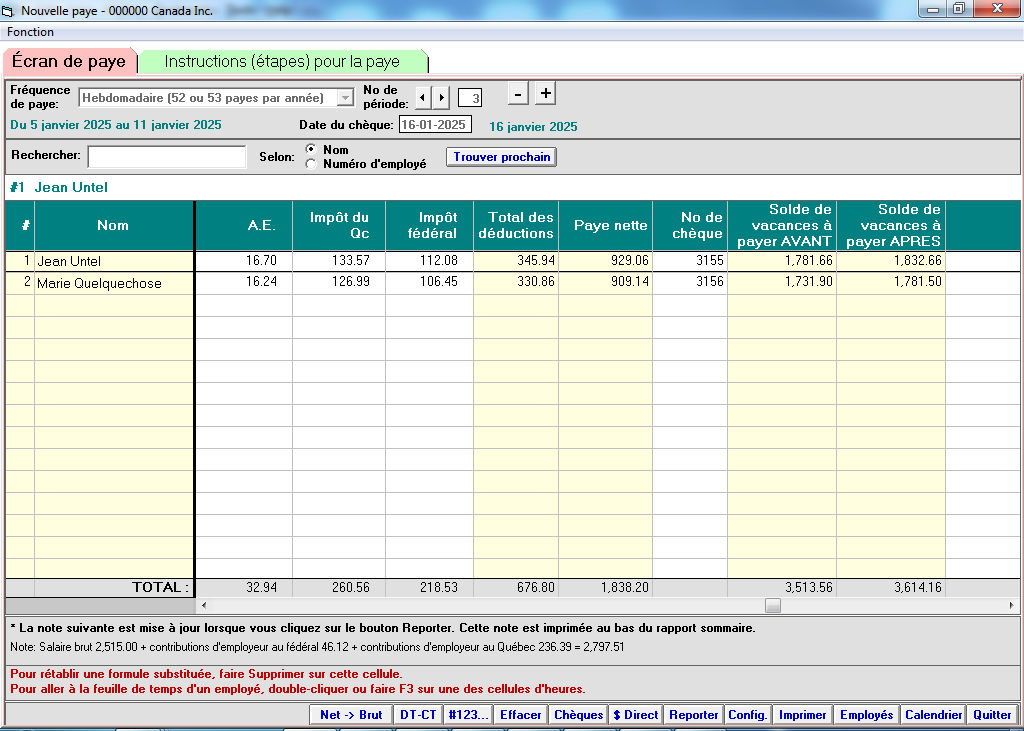Click the Net -> Brut button

[x=351, y=715]
